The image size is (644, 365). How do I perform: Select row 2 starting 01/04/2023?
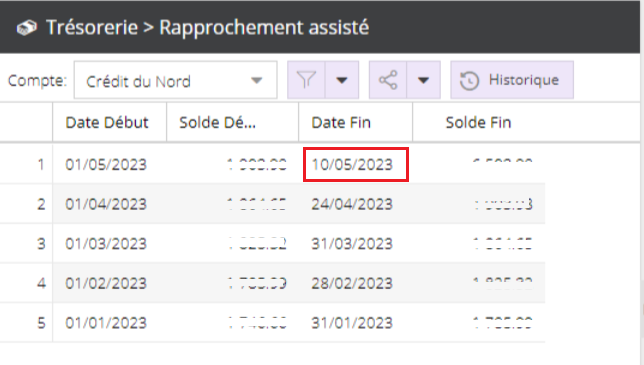pos(272,204)
